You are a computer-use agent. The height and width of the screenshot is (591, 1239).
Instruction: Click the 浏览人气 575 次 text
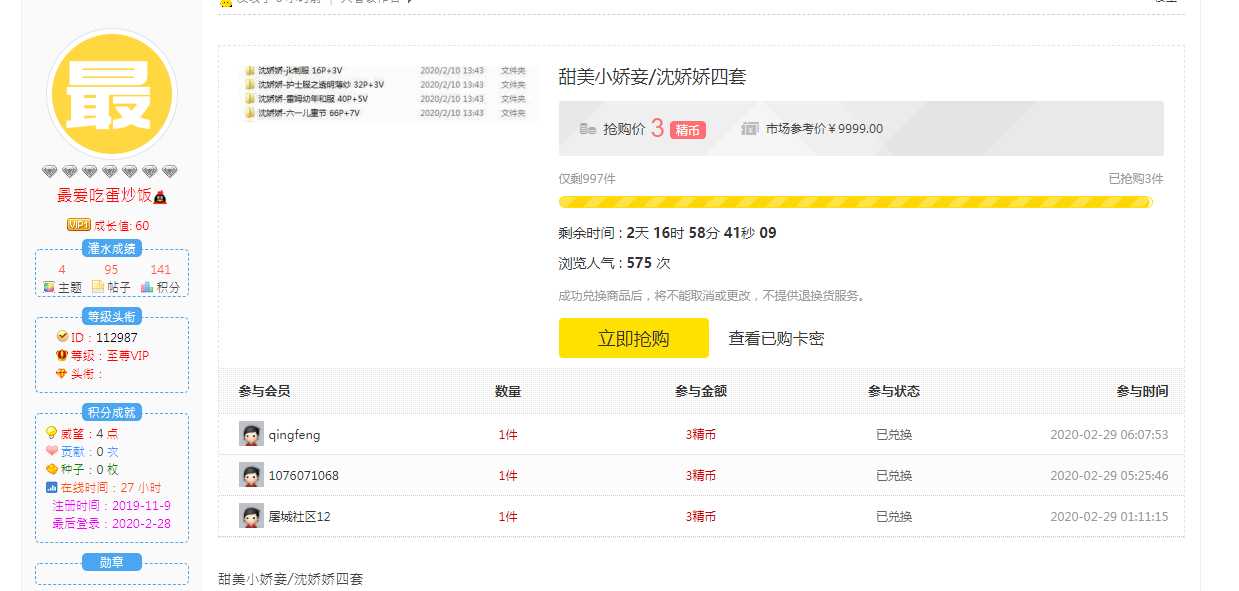(x=614, y=263)
